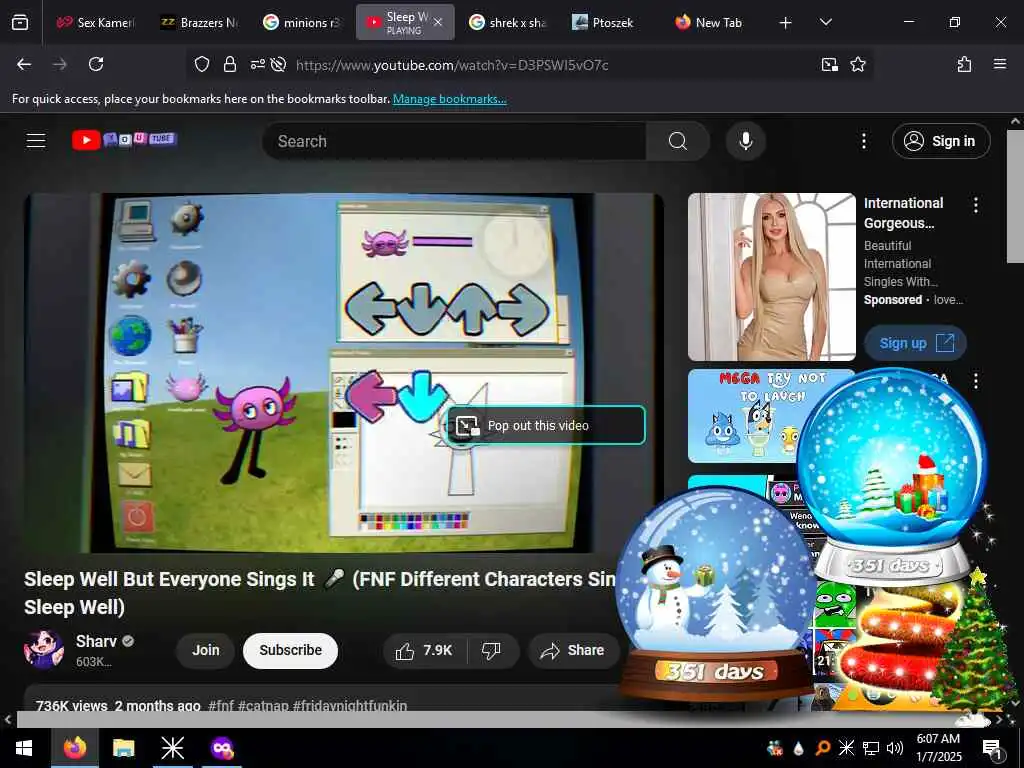Open the International Gorgeous sponsored thumbnail

[x=771, y=276]
